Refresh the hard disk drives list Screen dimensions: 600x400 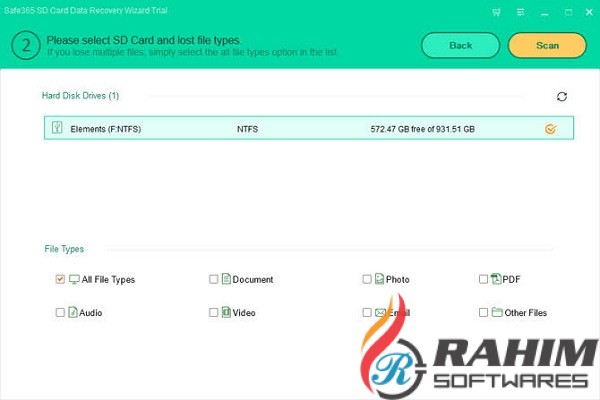point(562,96)
